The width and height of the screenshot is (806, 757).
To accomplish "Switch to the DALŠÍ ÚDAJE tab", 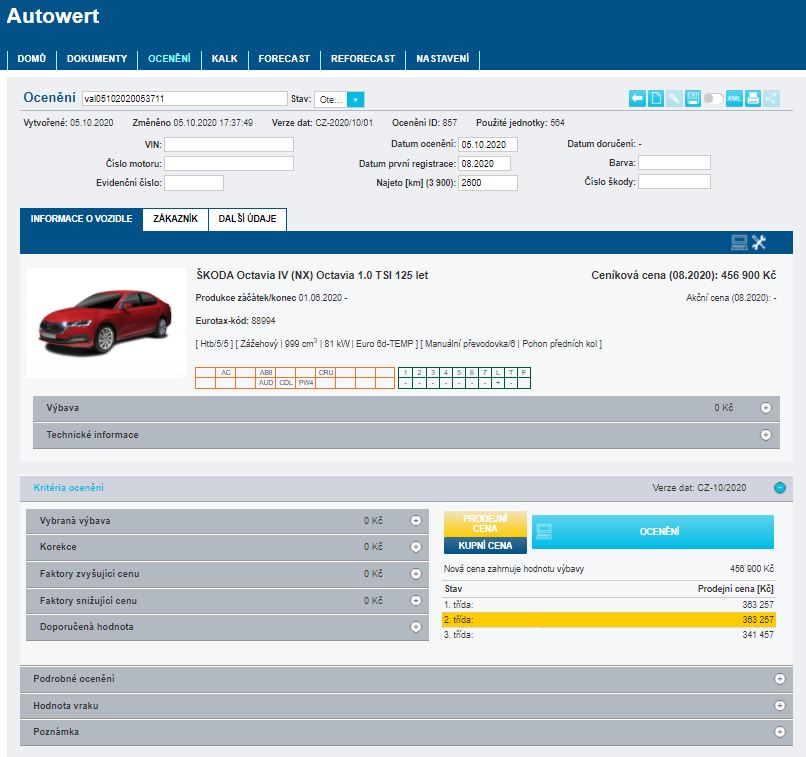I will click(x=247, y=219).
